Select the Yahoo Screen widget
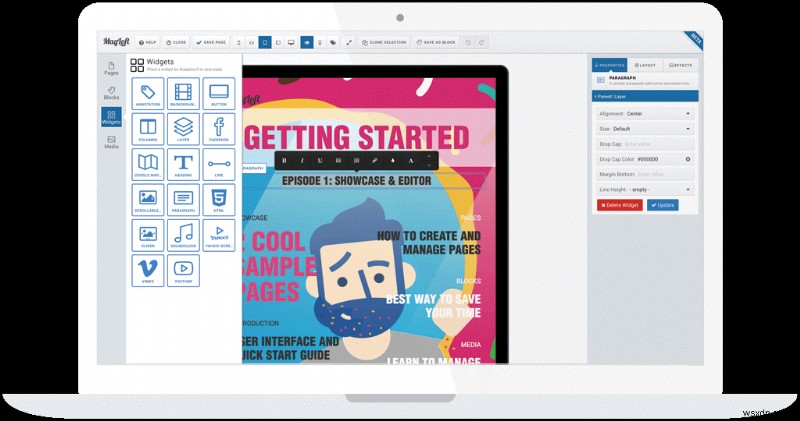 point(219,235)
